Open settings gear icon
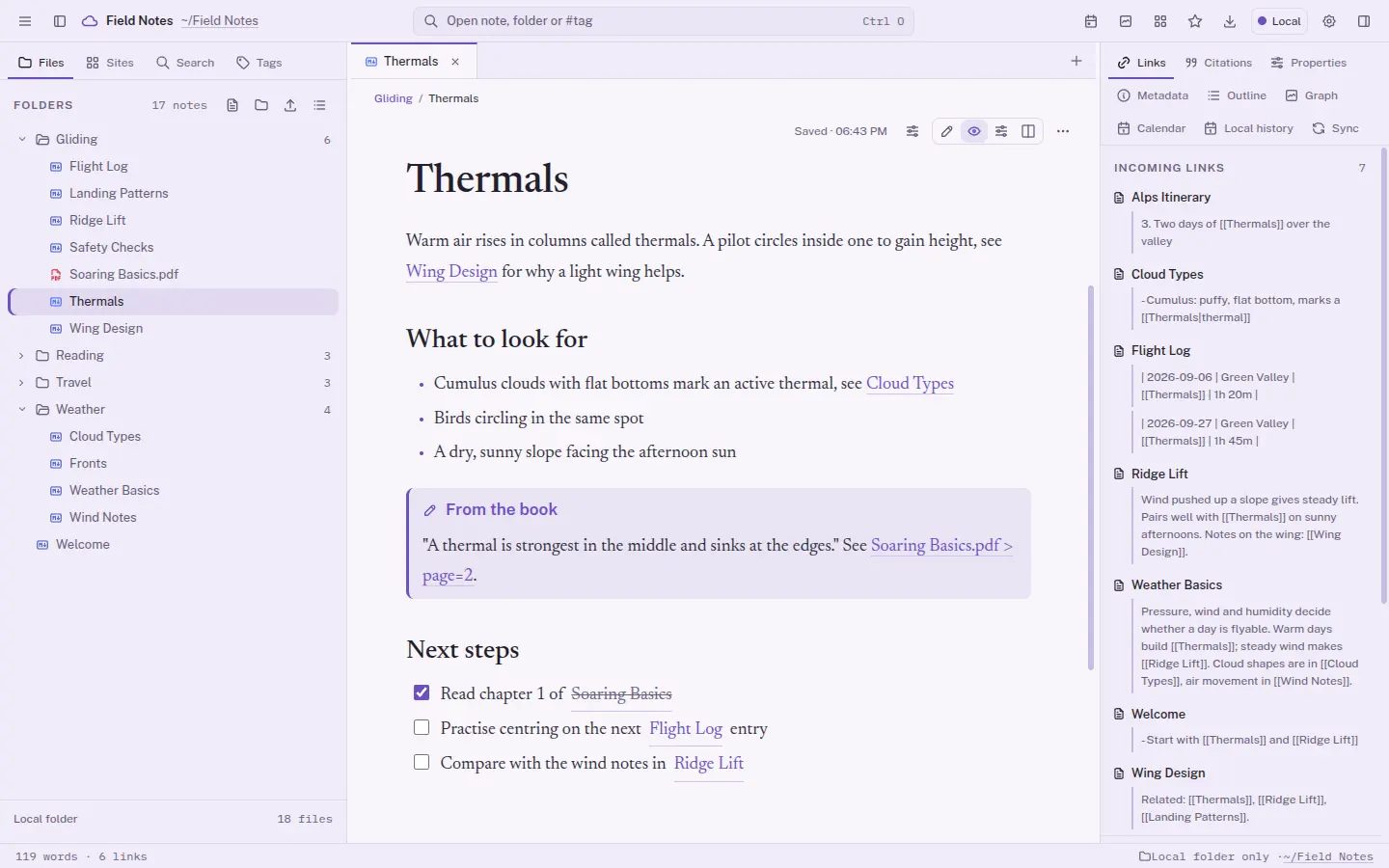The height and width of the screenshot is (868, 1389). (x=1329, y=21)
